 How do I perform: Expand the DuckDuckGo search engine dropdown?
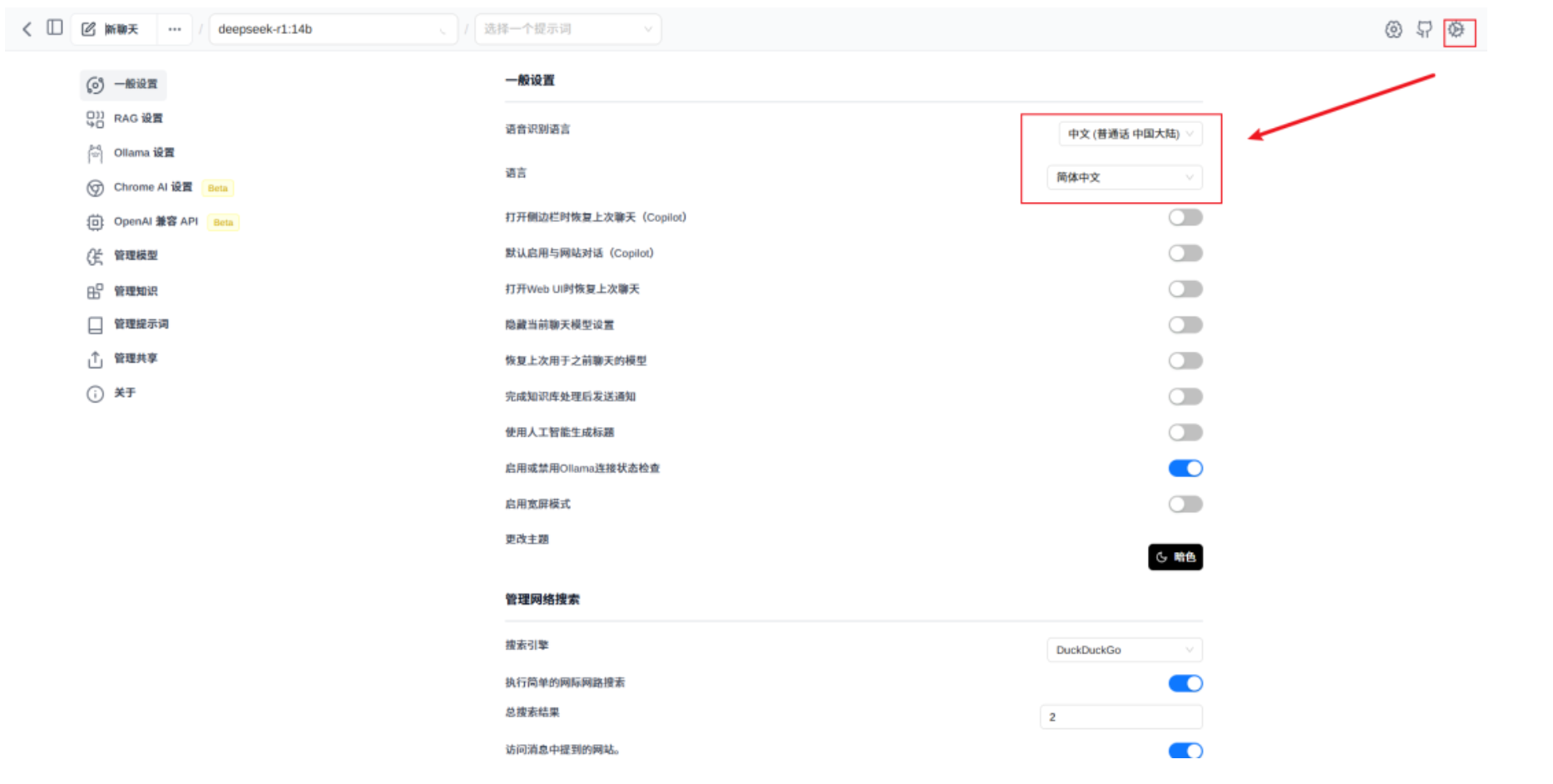[1124, 650]
